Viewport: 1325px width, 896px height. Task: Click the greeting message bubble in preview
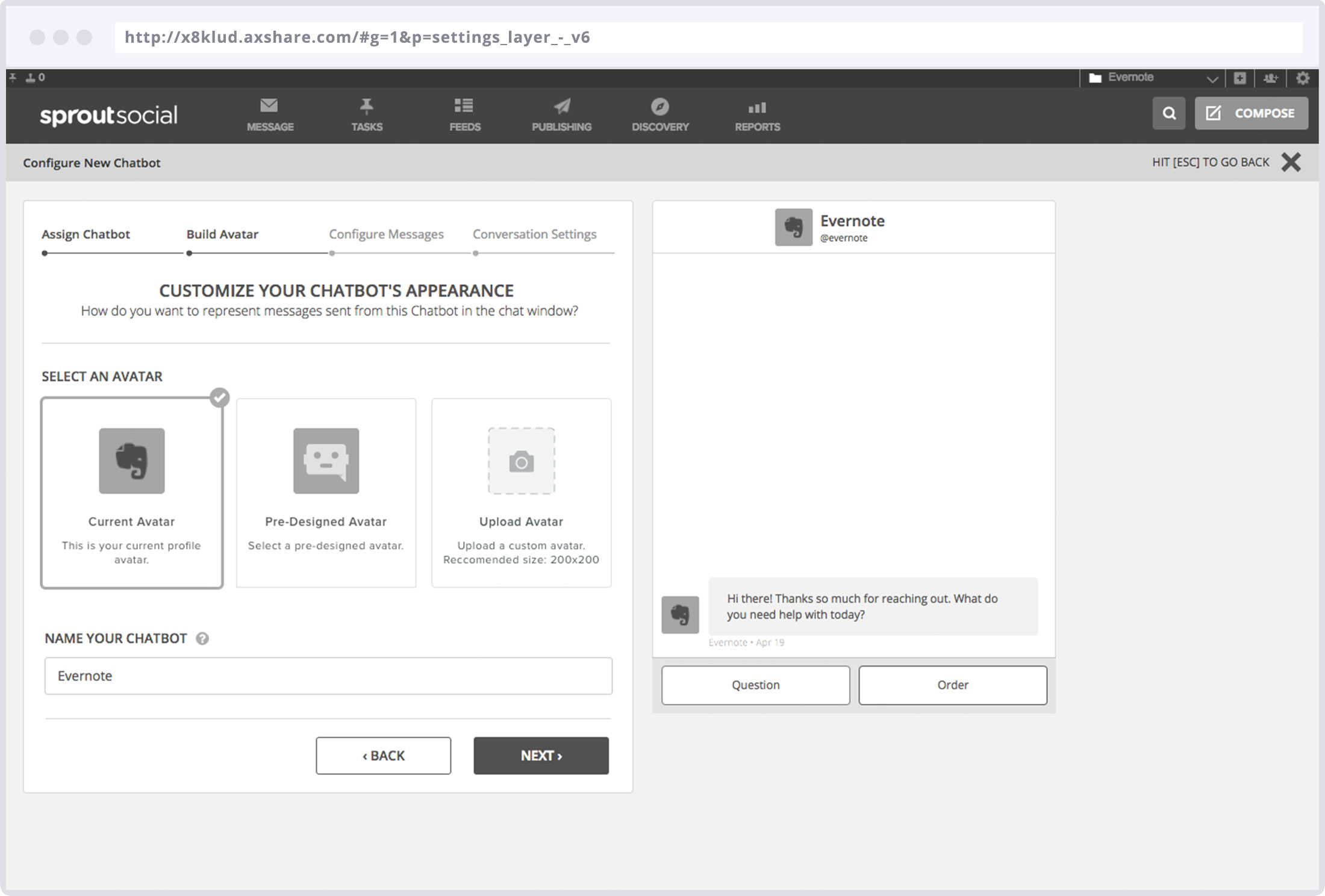873,606
